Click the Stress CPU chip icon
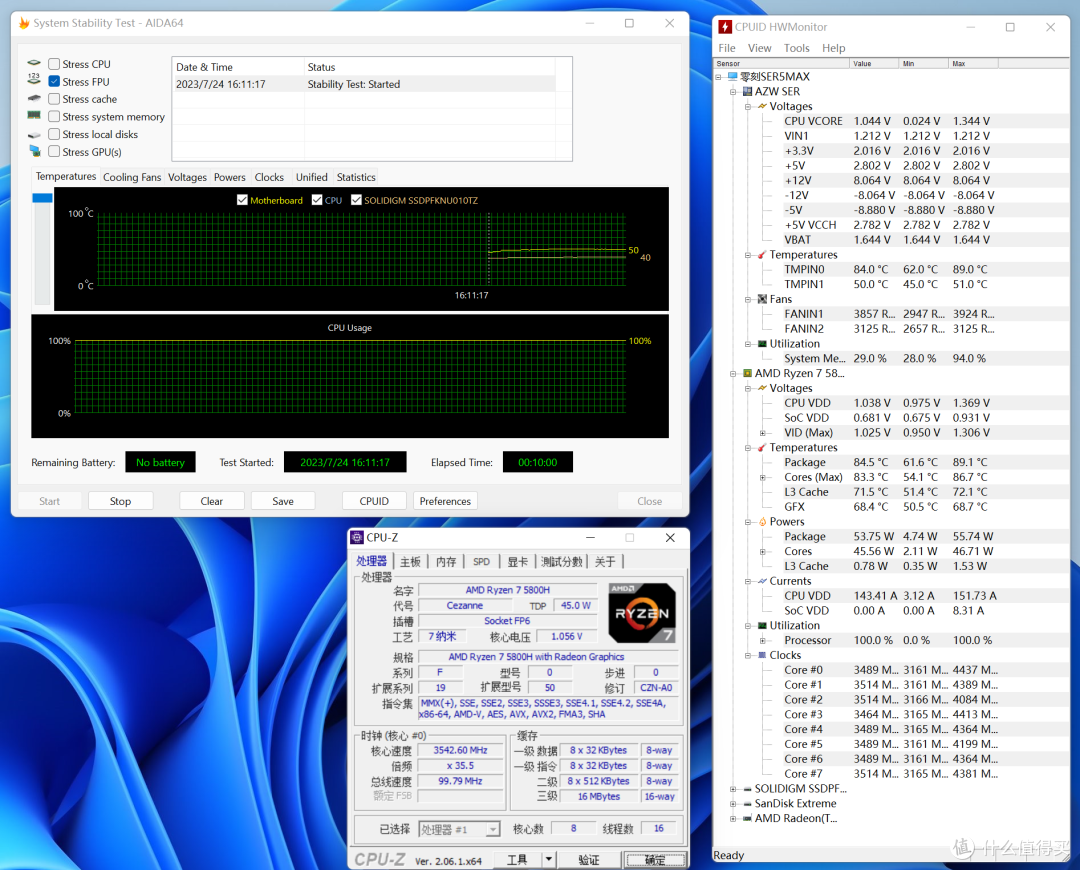The height and width of the screenshot is (870, 1080). point(34,64)
